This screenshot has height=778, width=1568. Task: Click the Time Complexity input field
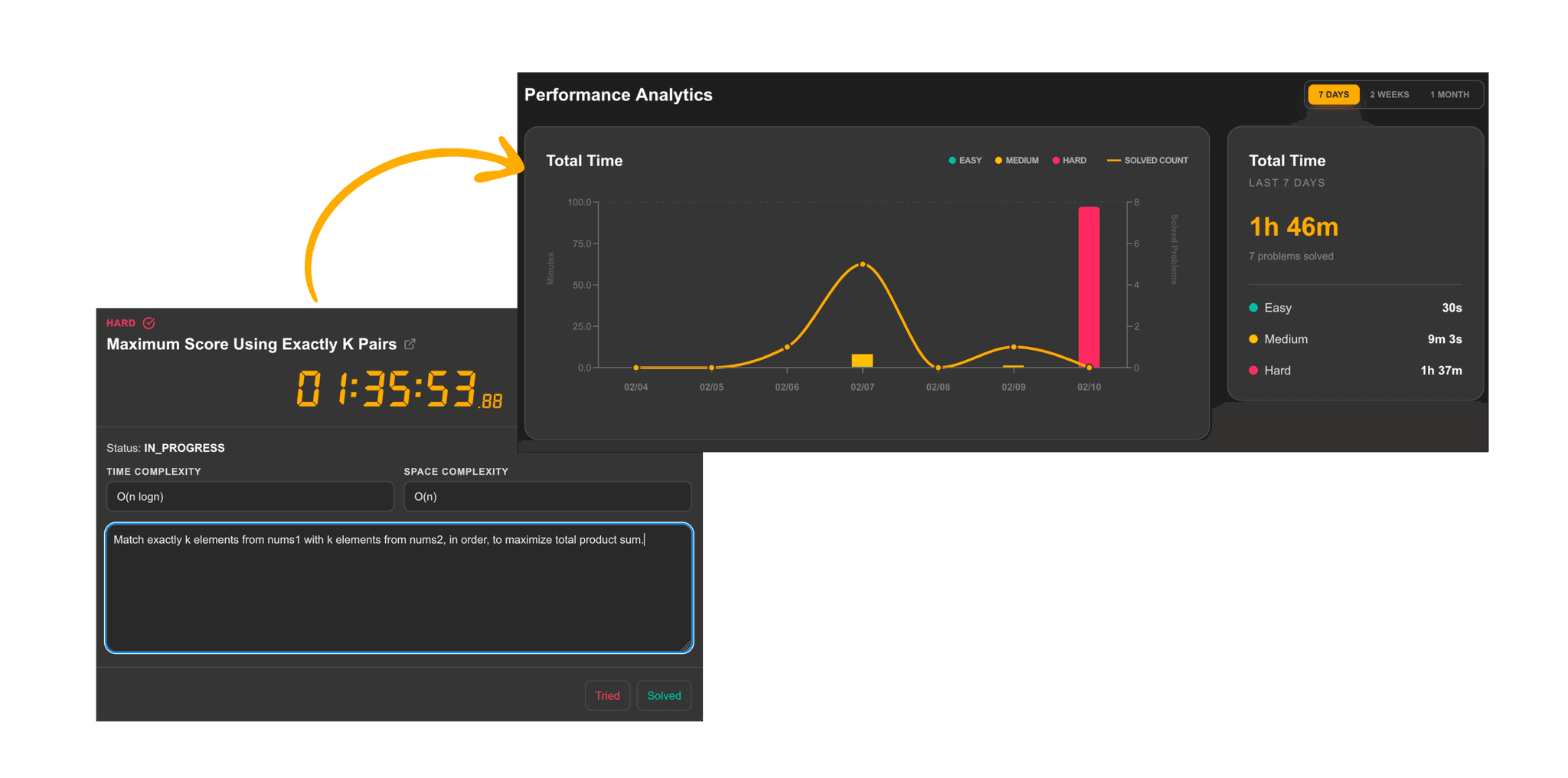(250, 496)
